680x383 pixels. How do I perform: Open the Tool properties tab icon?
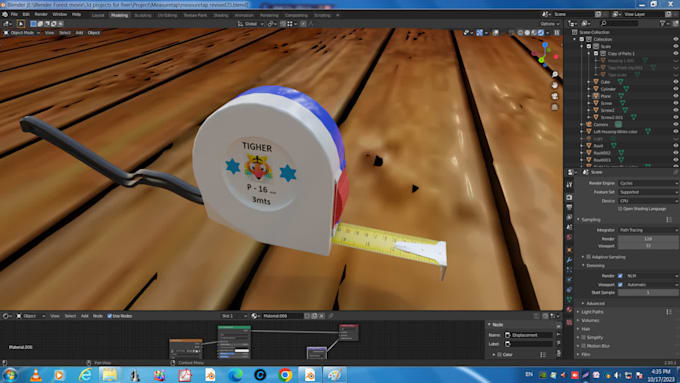[x=569, y=184]
